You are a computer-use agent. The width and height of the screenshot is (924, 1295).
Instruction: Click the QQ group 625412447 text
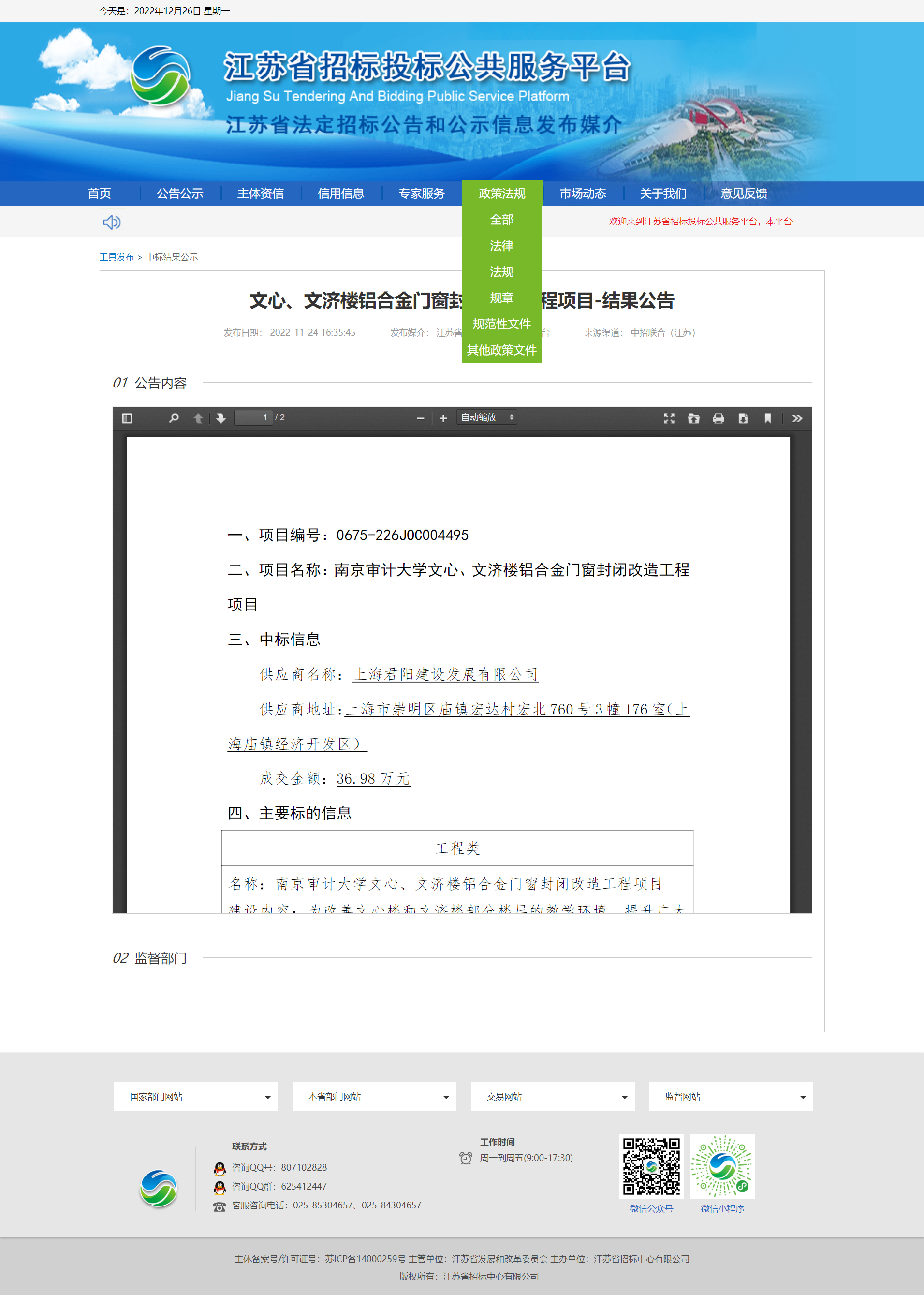(304, 1186)
